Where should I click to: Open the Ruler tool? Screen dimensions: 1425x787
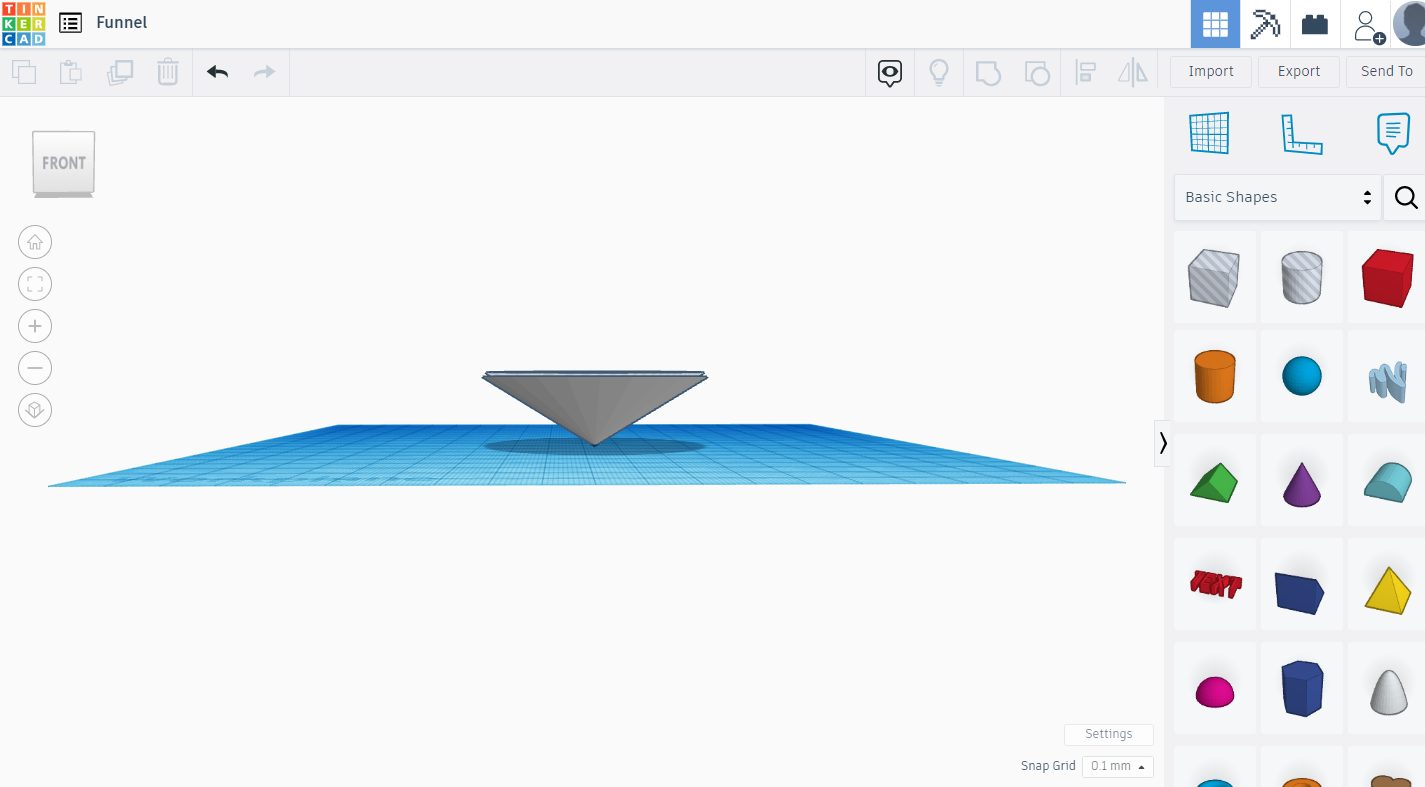tap(1302, 133)
